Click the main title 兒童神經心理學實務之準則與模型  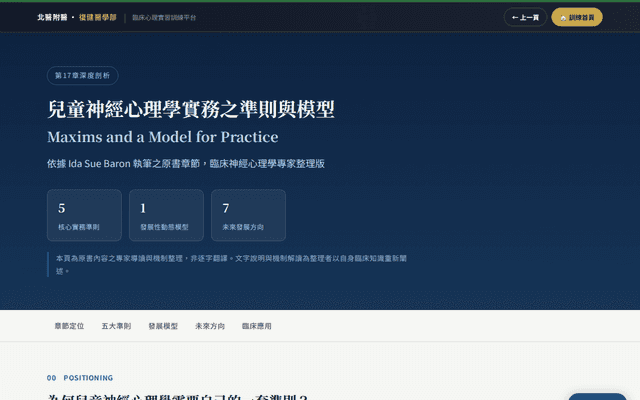[191, 109]
